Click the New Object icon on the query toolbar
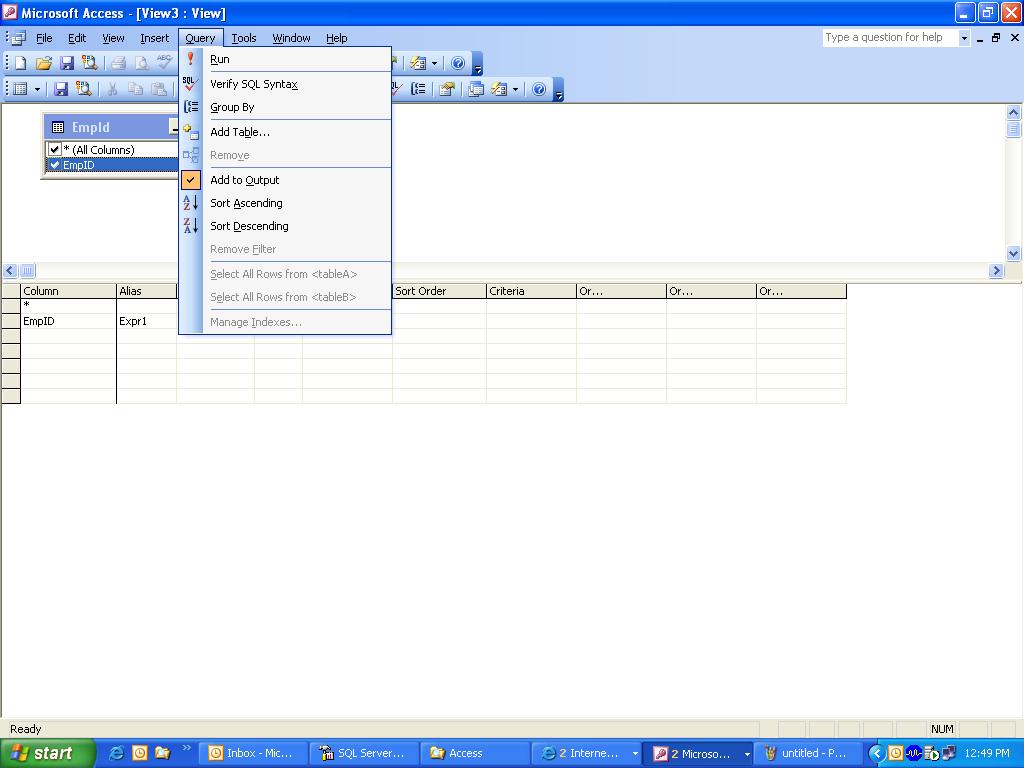The height and width of the screenshot is (768, 1024). click(500, 89)
